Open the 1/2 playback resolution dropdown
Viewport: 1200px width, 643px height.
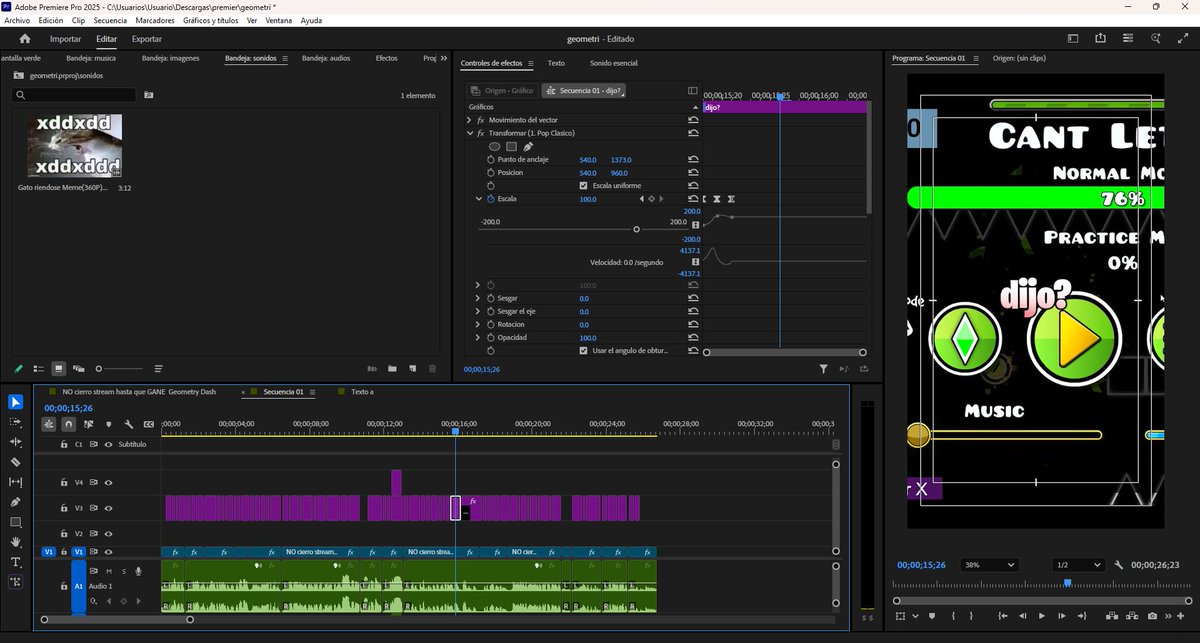click(1080, 565)
